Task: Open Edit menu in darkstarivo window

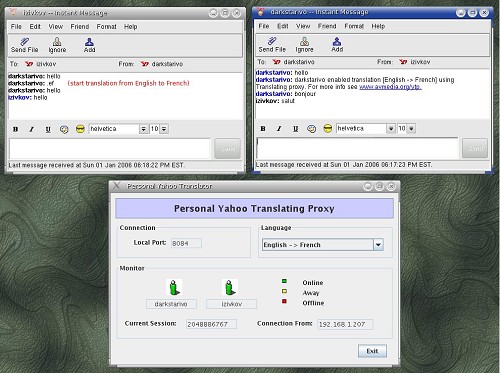Action: tap(283, 26)
